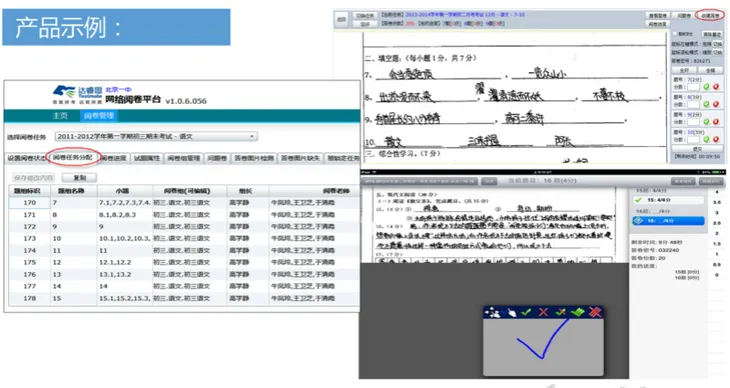730x388 pixels.
Task: Select table row with ID 173
Action: coord(184,238)
